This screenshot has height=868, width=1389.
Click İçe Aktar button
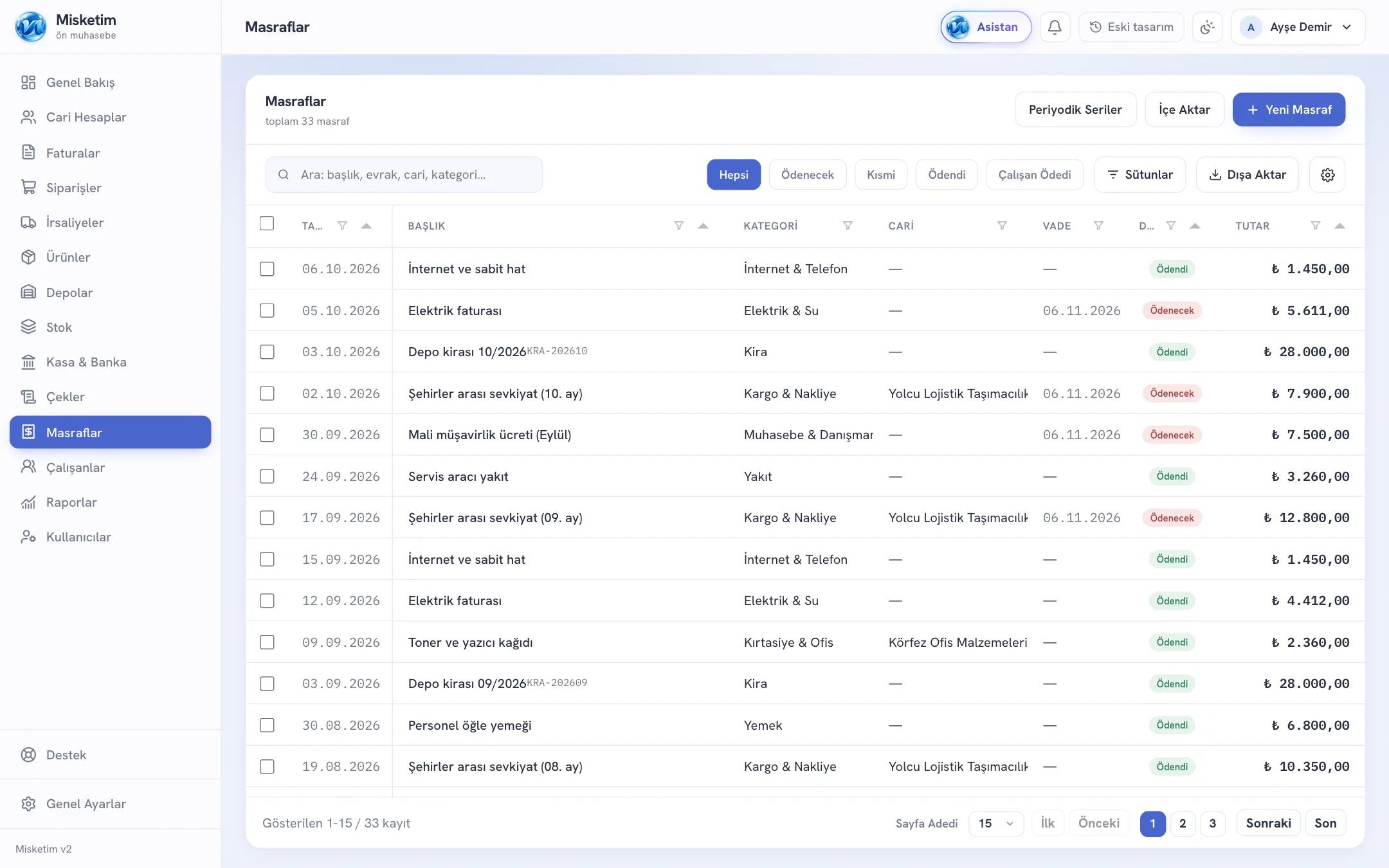1185,110
